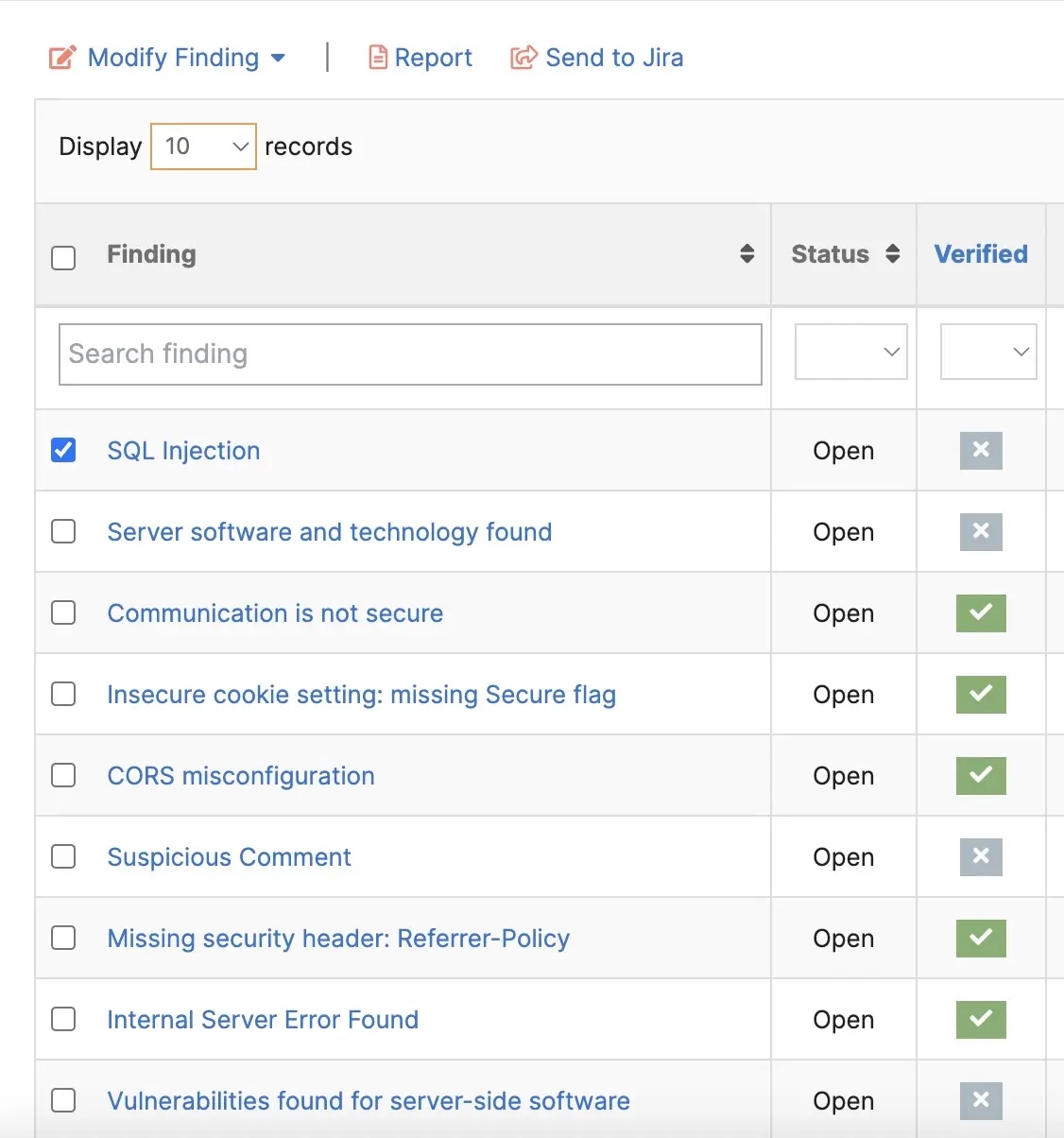
Task: Uncheck the SQL Injection checkbox
Action: (63, 451)
